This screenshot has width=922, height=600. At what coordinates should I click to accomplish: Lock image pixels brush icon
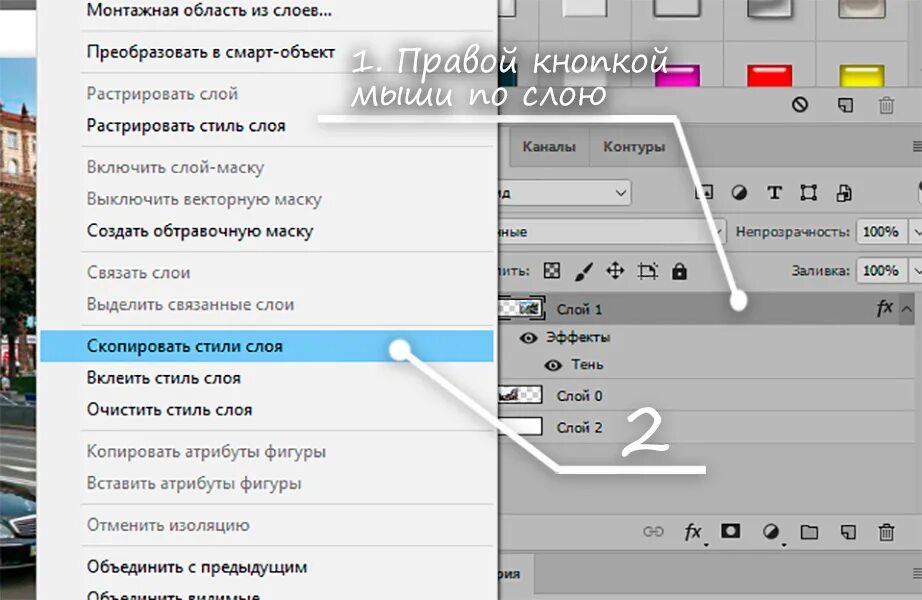click(583, 271)
